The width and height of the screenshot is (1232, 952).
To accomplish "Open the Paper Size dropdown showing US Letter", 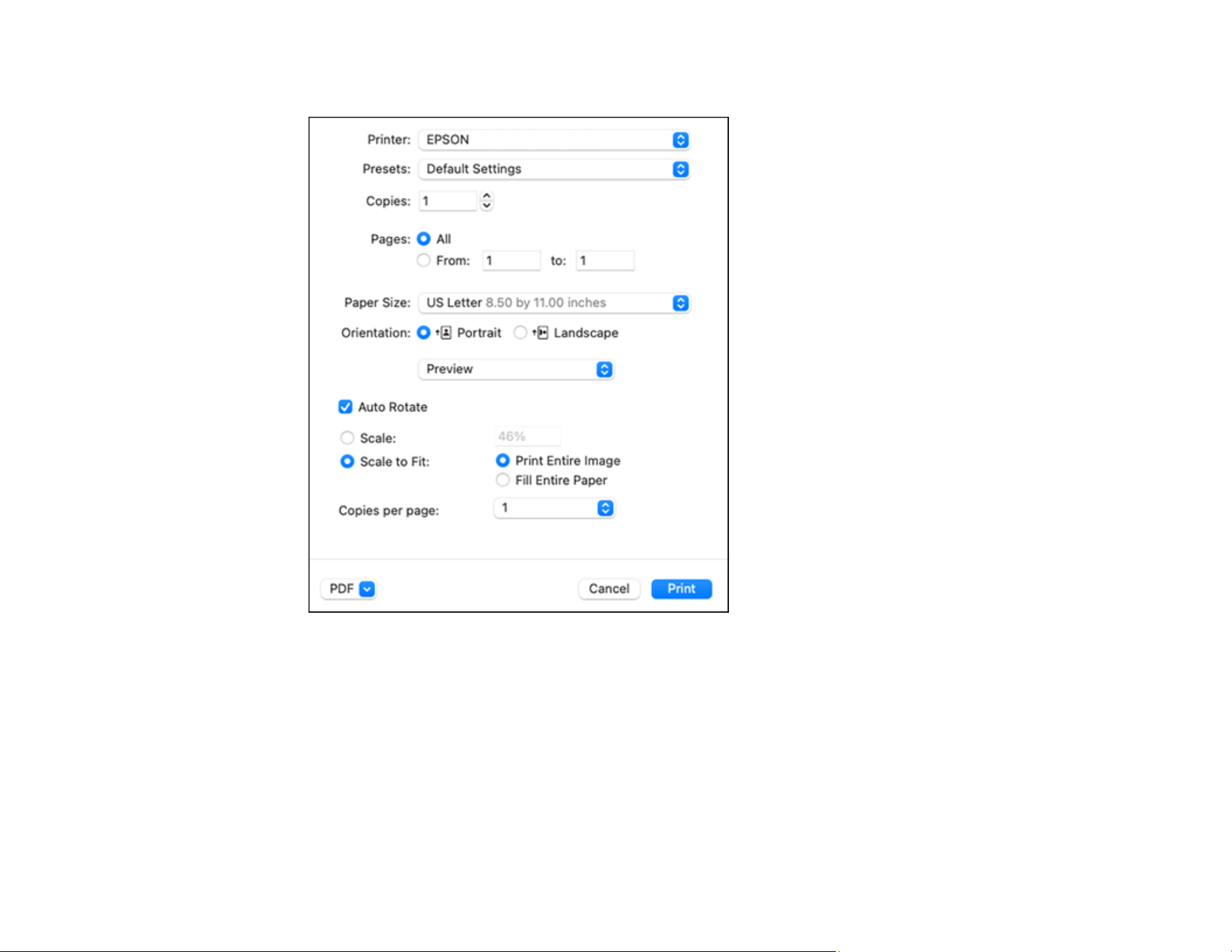I will click(x=554, y=303).
